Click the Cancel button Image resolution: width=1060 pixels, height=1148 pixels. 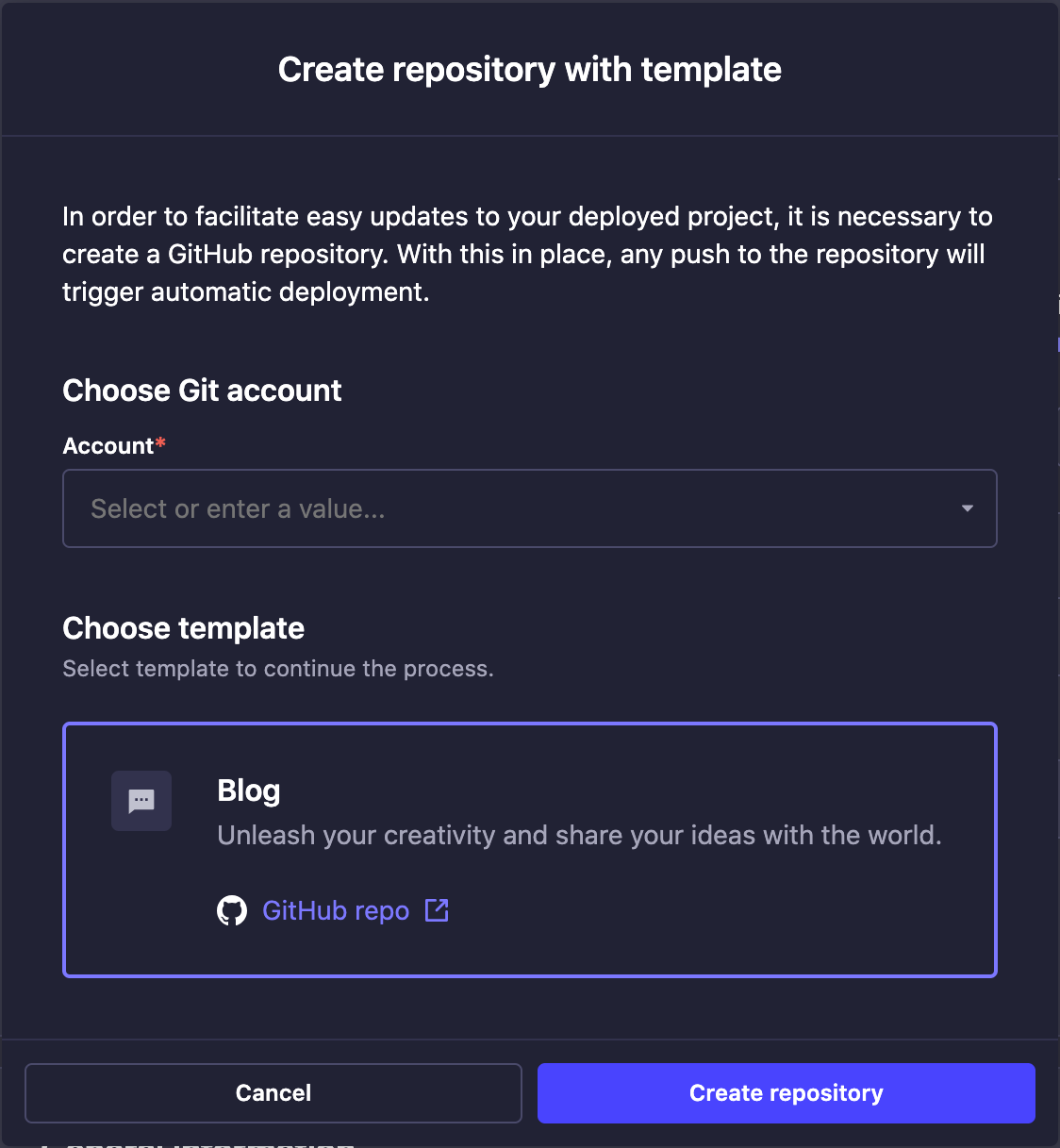coord(273,1092)
